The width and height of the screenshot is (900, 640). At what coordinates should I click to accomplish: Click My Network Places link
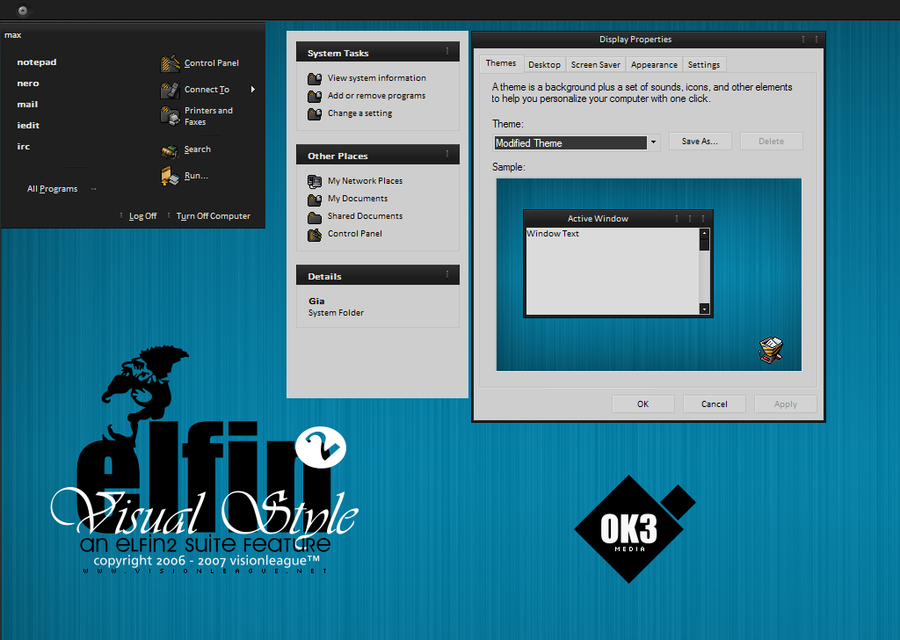[365, 181]
